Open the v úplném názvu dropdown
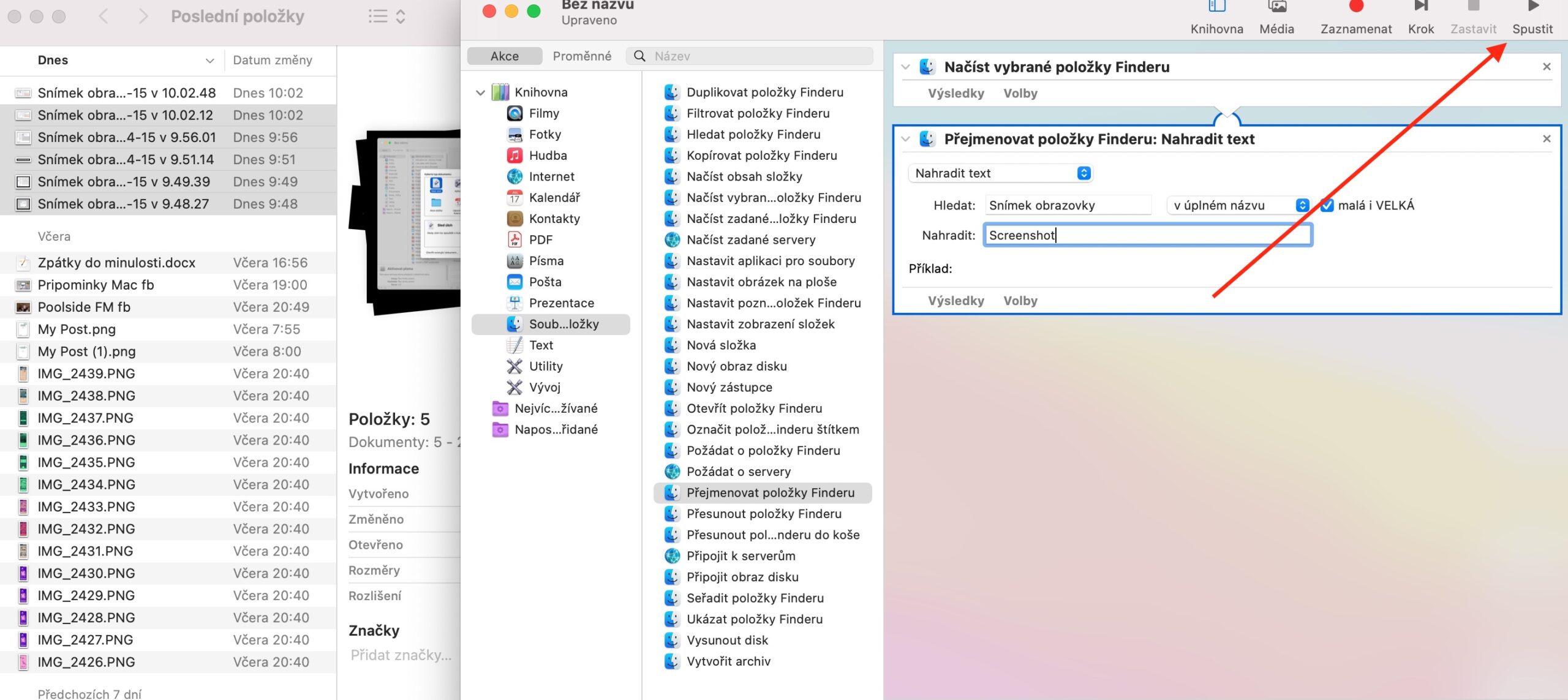1568x700 pixels. 1237,205
